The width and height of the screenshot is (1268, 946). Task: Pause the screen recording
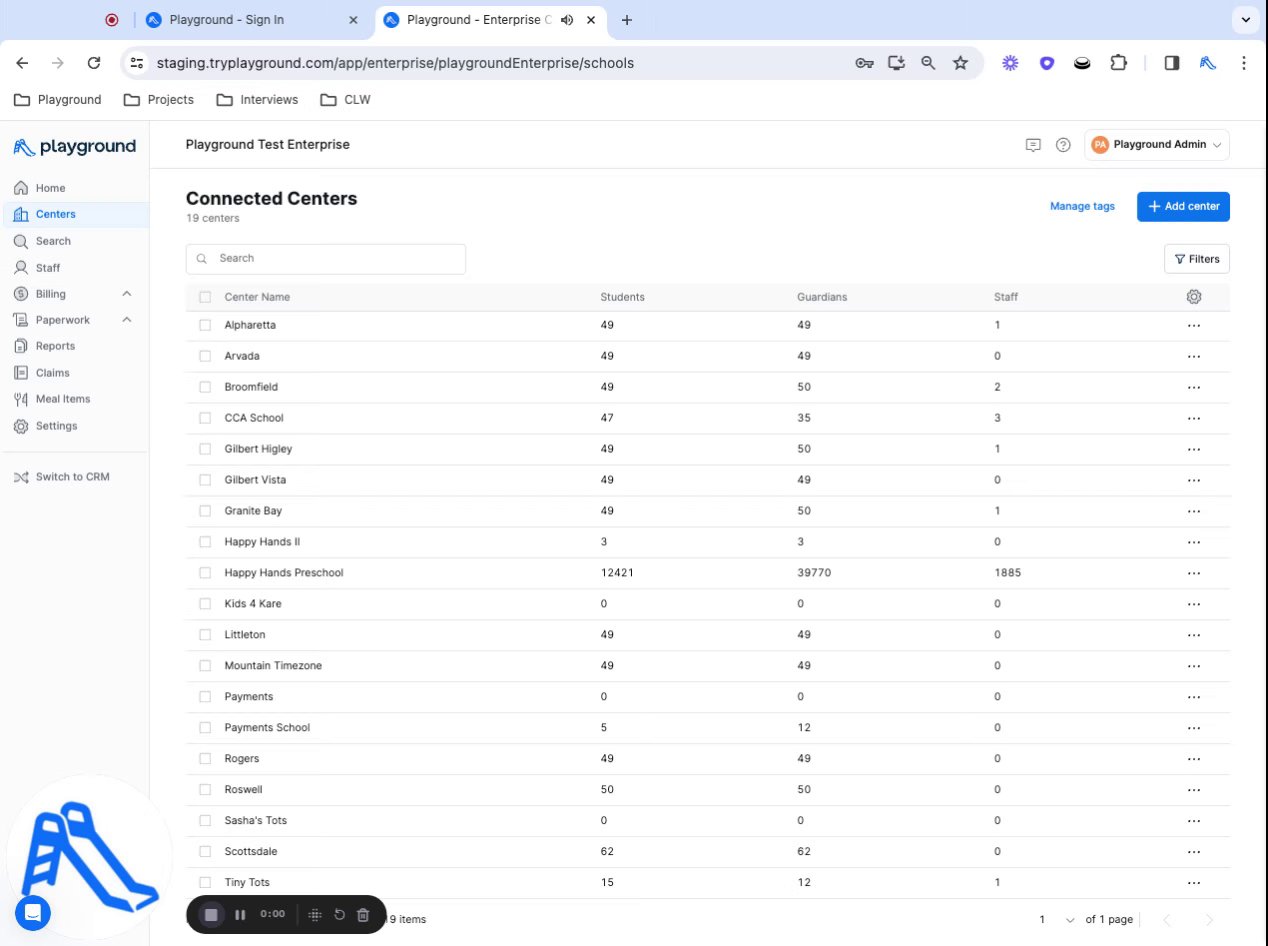point(240,914)
